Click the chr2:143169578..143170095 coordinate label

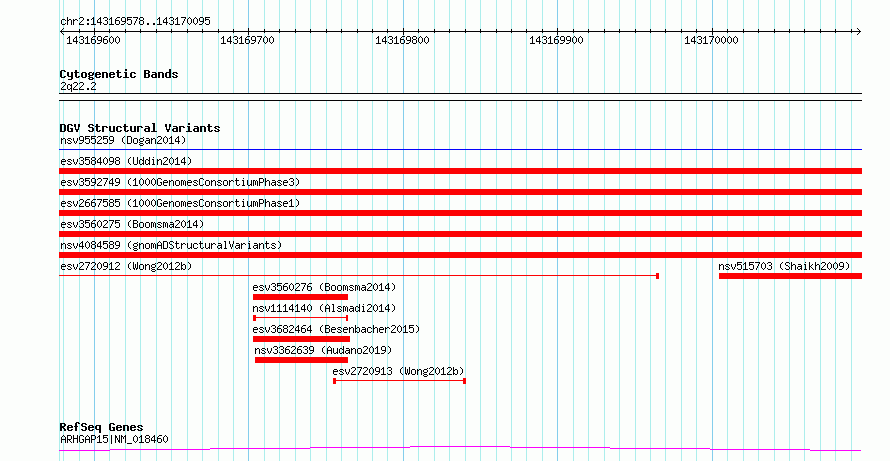[135, 22]
